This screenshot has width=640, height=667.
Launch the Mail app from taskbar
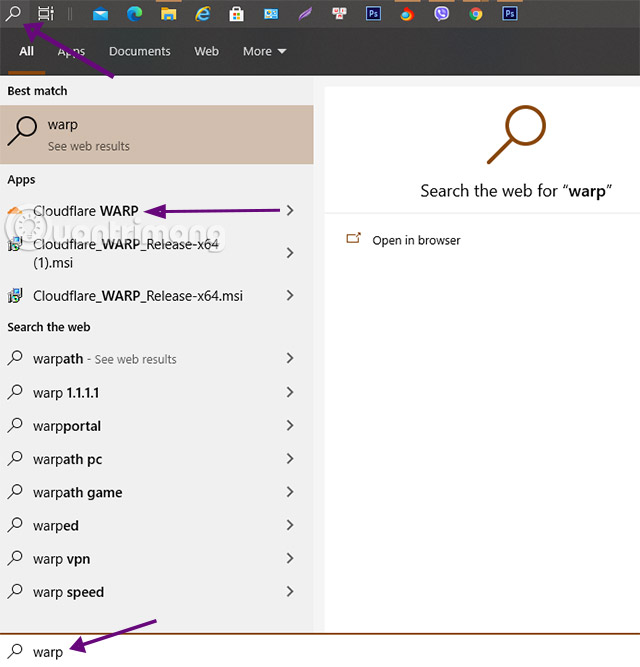tap(100, 14)
